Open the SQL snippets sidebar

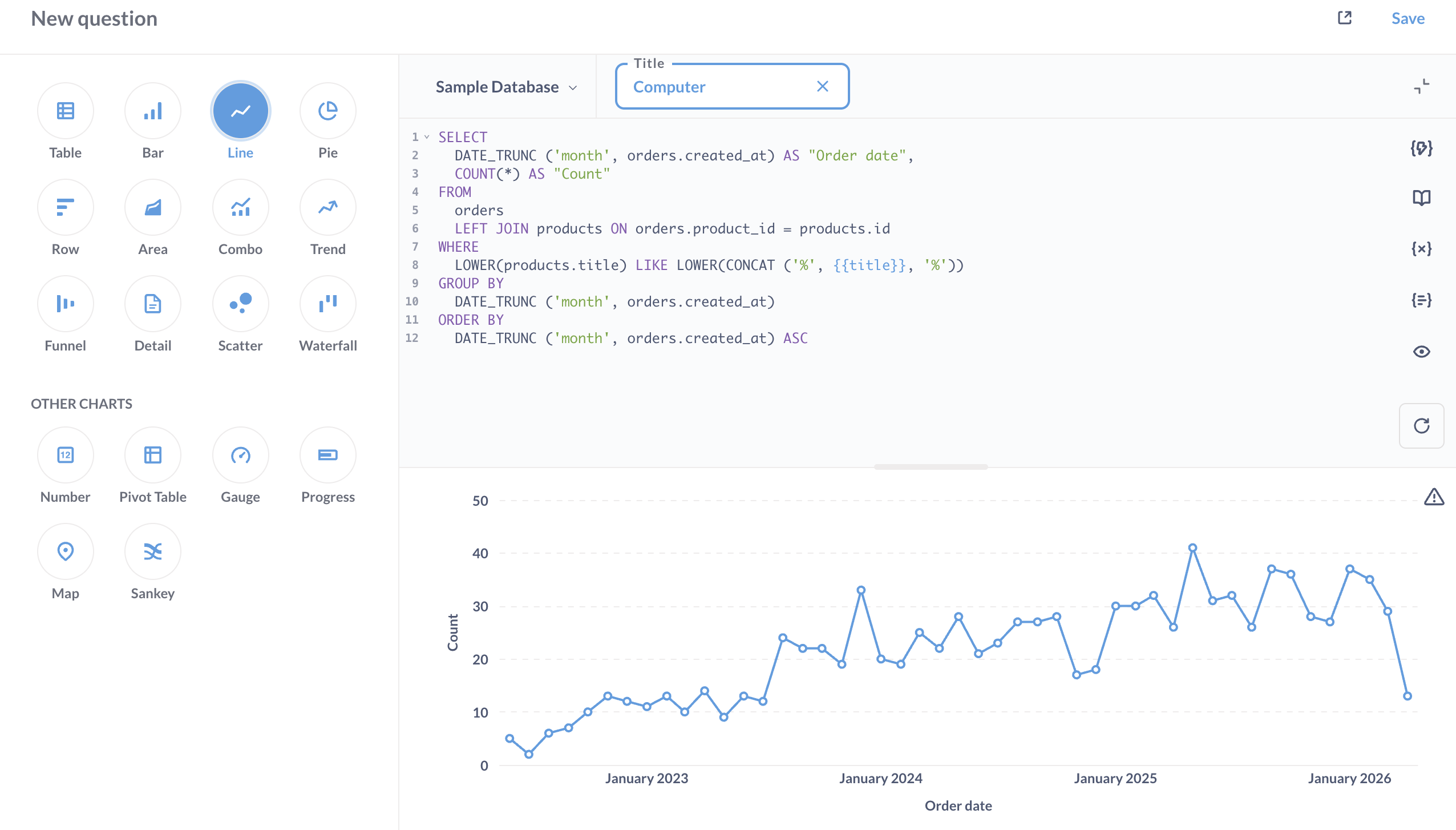[1421, 300]
